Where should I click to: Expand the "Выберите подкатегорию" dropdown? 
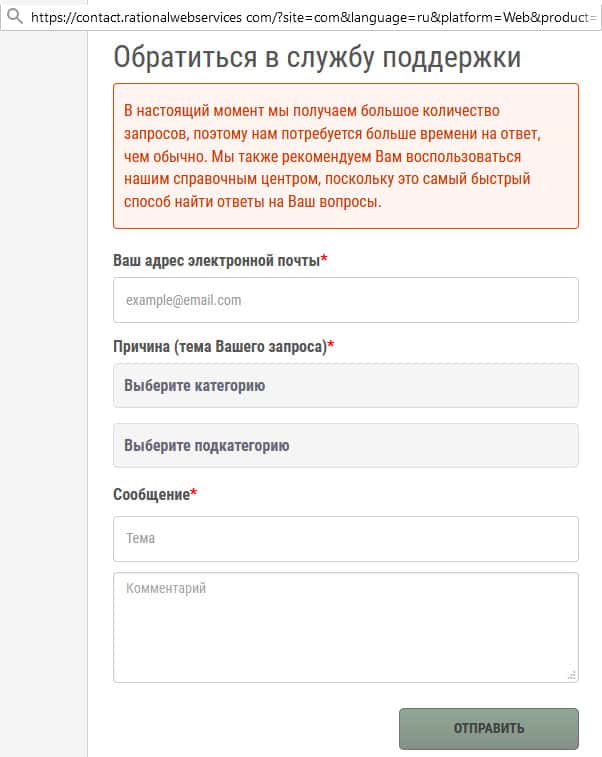pos(345,446)
